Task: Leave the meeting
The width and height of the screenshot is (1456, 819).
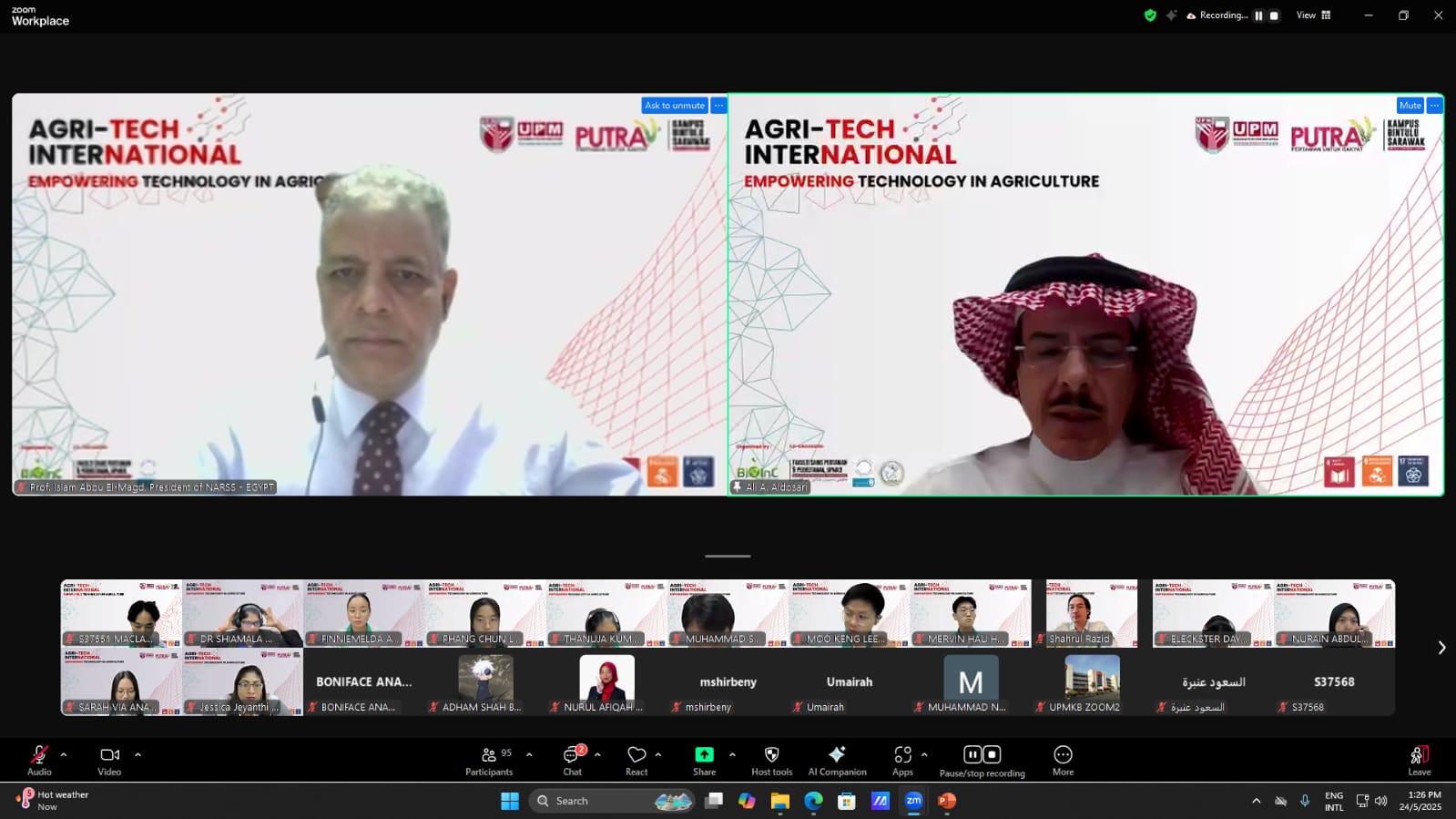Action: pyautogui.click(x=1419, y=760)
